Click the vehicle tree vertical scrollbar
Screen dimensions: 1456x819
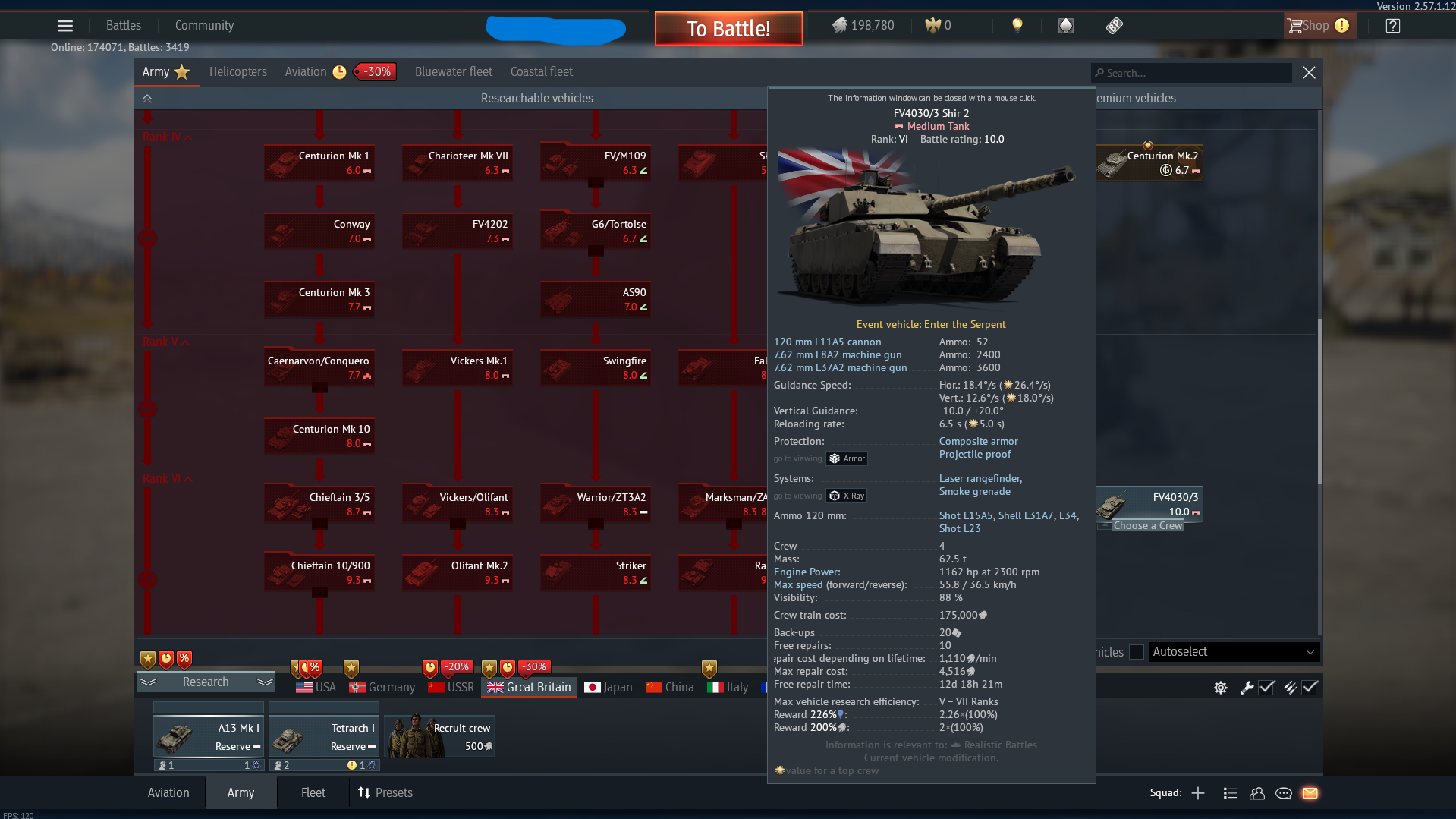(x=1319, y=402)
